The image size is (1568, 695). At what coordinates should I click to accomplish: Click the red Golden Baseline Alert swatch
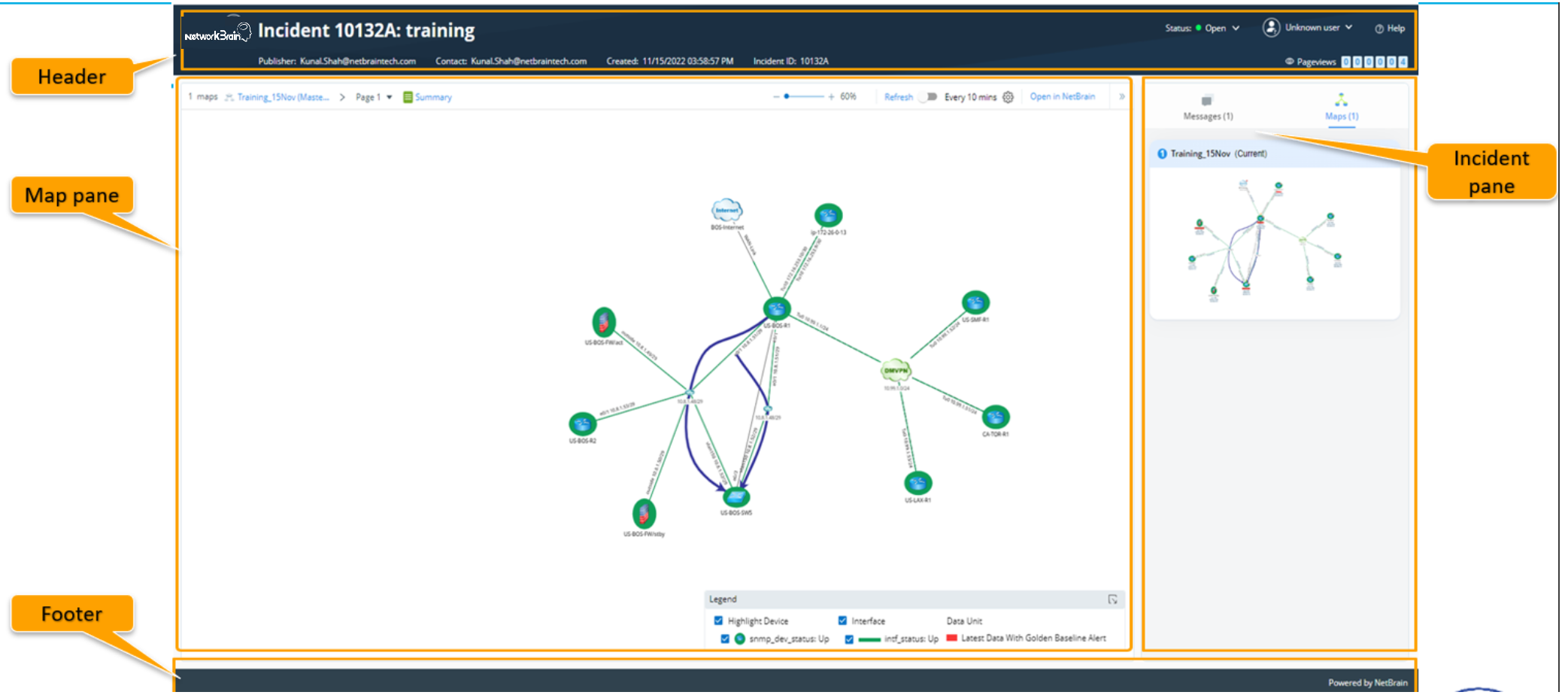point(951,638)
